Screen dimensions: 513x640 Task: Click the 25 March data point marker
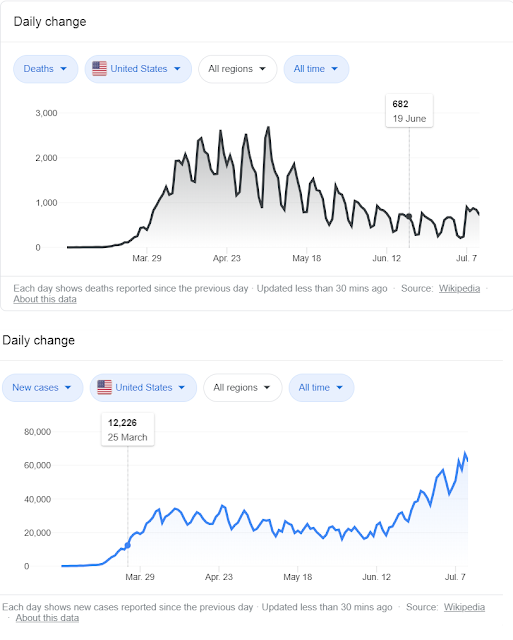(x=128, y=545)
